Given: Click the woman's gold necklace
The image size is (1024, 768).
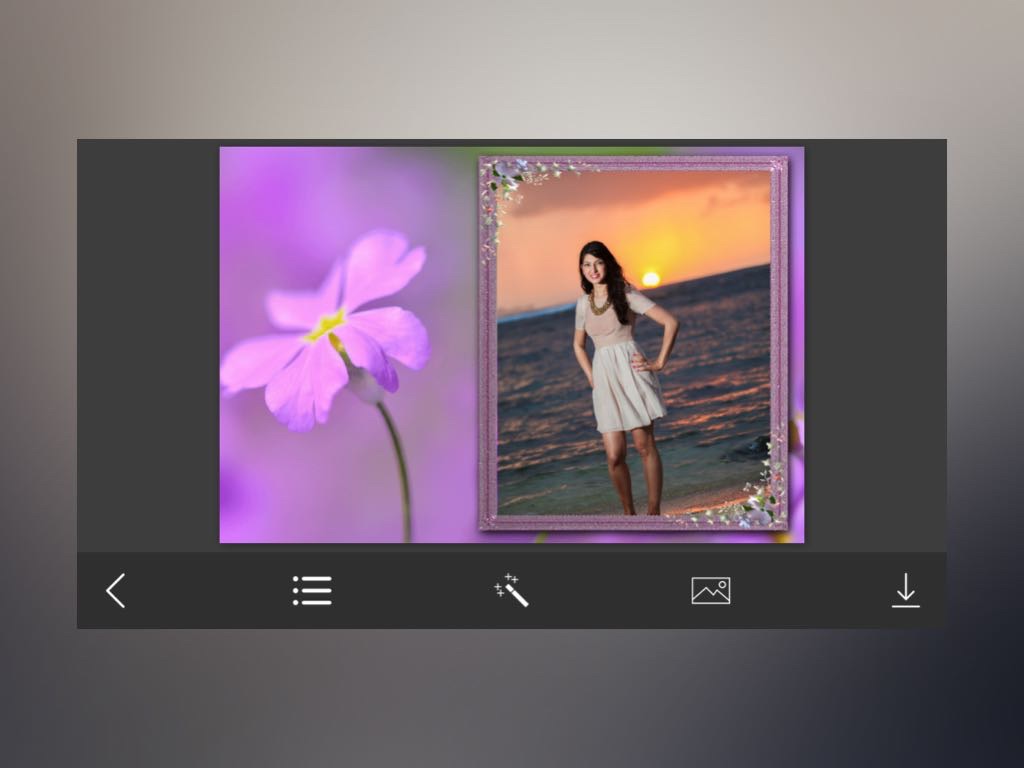Looking at the screenshot, I should click(x=600, y=303).
